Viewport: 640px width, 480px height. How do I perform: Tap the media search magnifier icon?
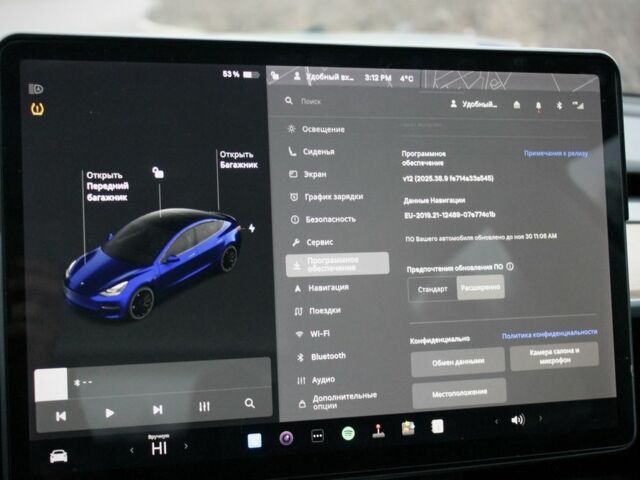point(249,404)
